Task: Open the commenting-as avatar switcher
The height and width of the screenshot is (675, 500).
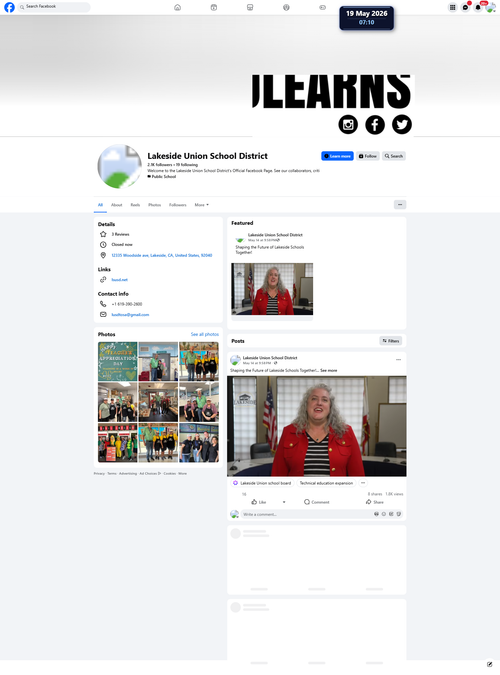Action: click(235, 514)
